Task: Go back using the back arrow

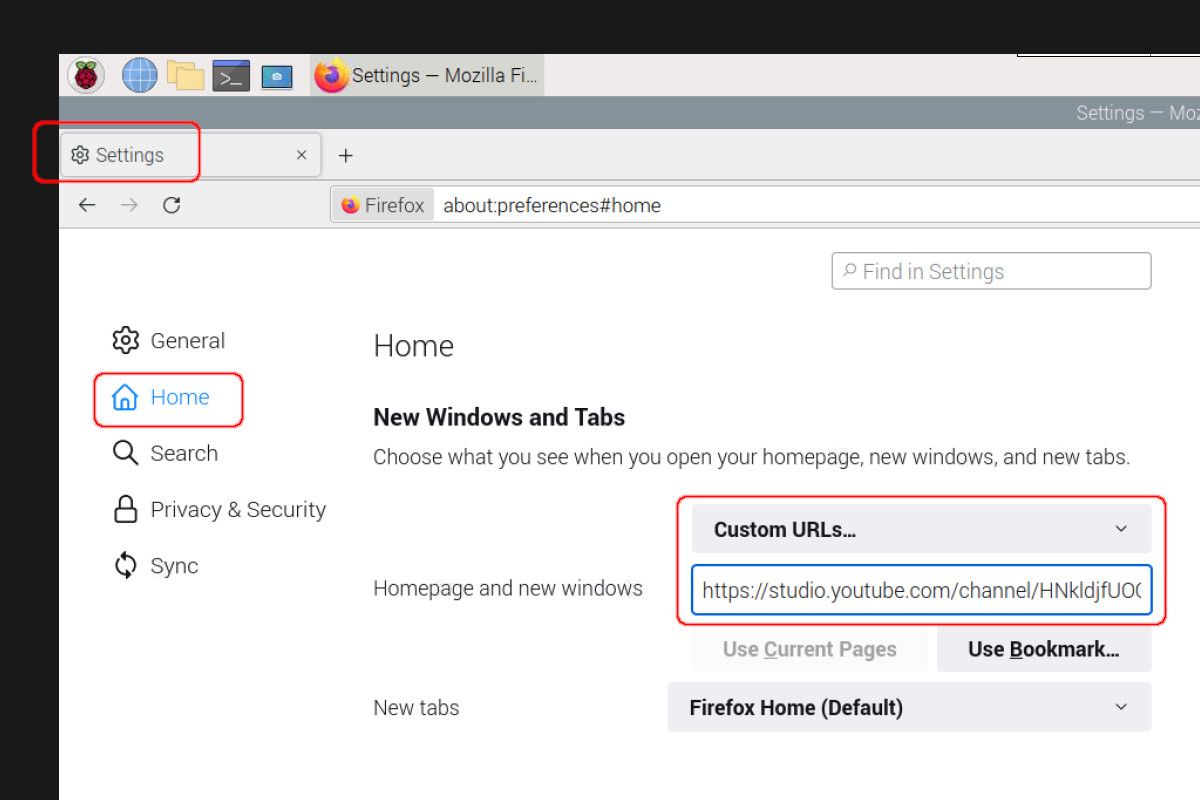Action: pos(87,205)
